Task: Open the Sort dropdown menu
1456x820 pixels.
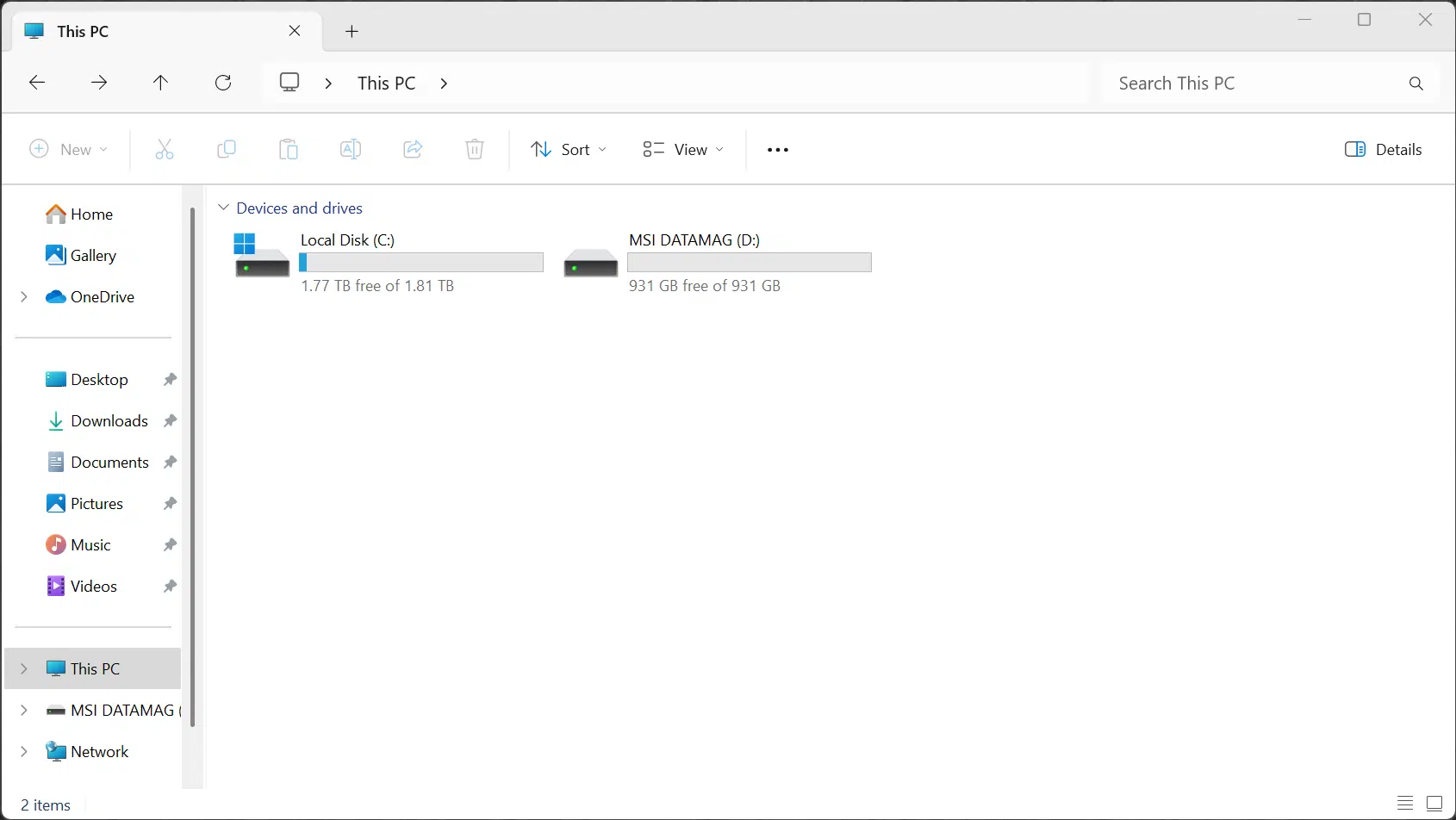Action: pyautogui.click(x=569, y=150)
